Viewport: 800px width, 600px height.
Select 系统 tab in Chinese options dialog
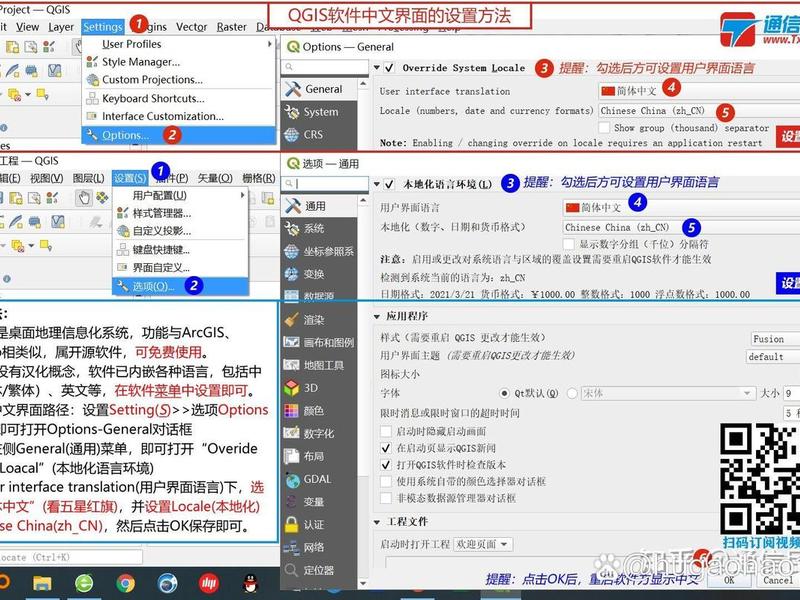pyautogui.click(x=319, y=229)
